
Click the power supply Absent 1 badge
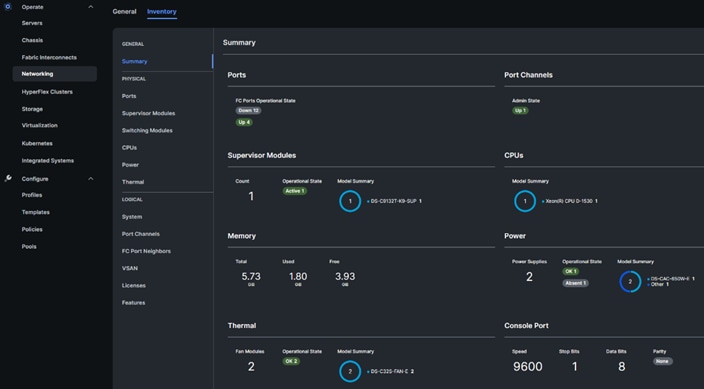click(x=575, y=283)
